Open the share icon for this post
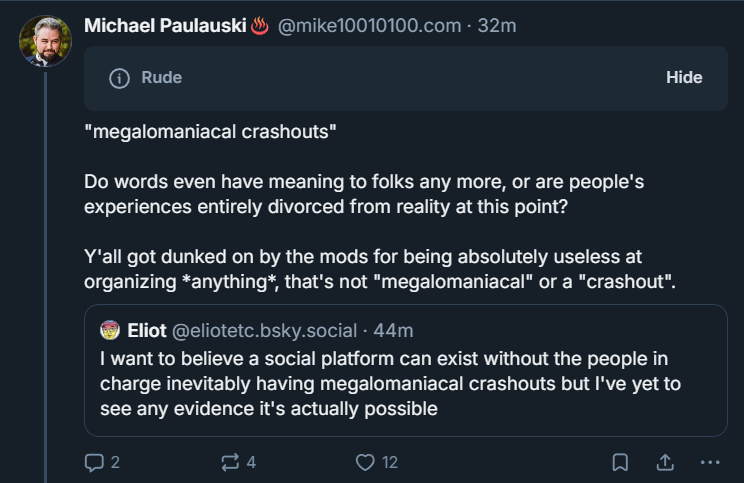 (x=665, y=462)
